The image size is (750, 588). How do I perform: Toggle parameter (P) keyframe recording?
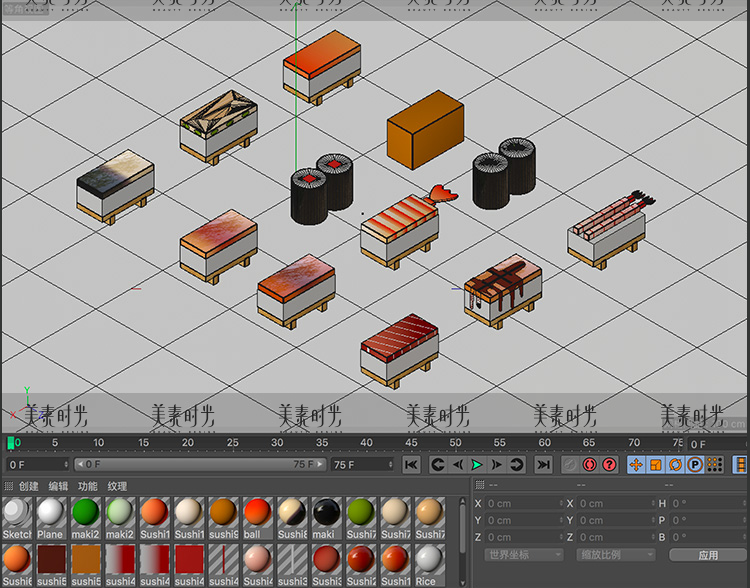click(x=695, y=465)
